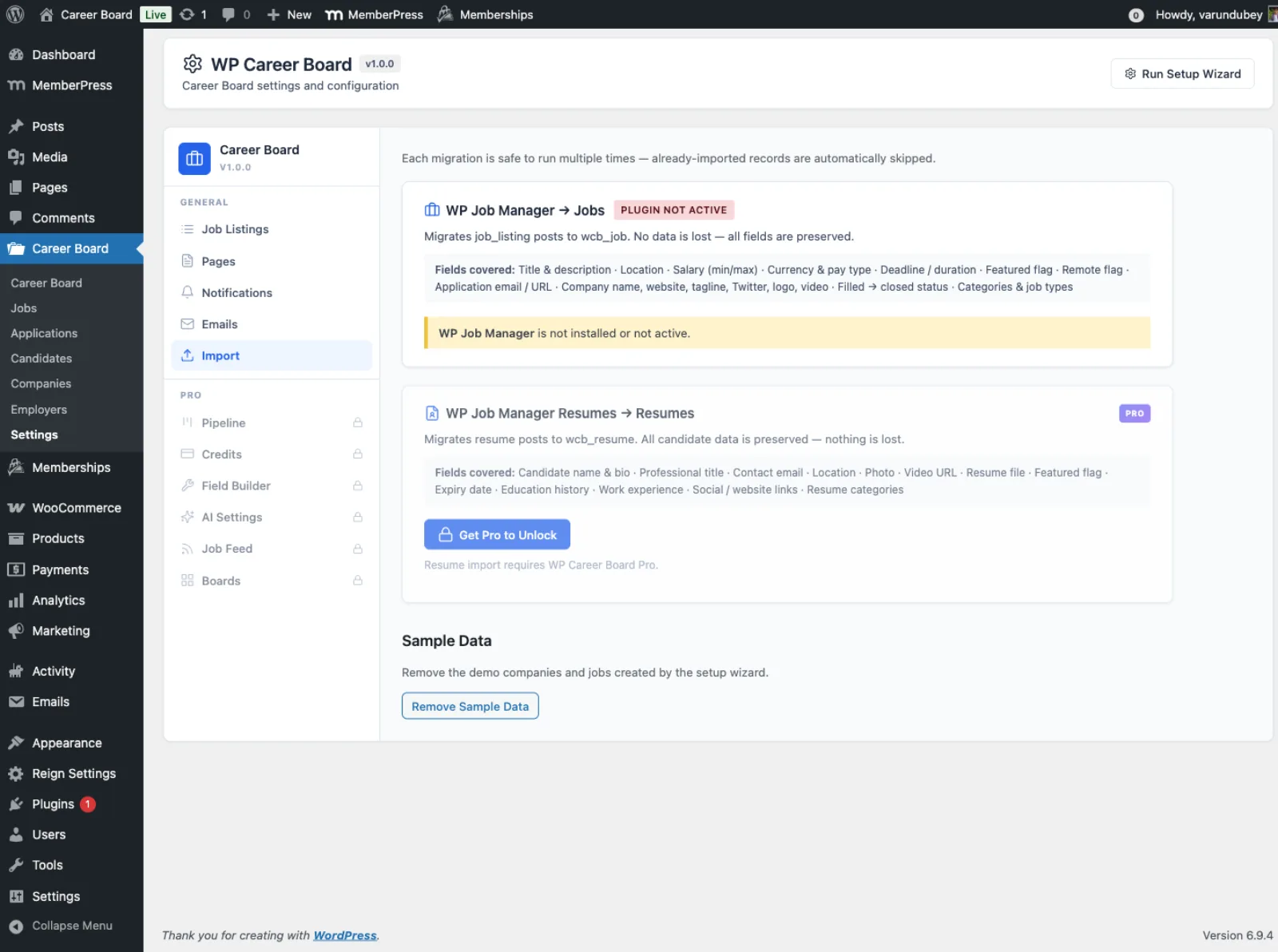
Task: Click the Analytics bar chart icon
Action: 16,601
